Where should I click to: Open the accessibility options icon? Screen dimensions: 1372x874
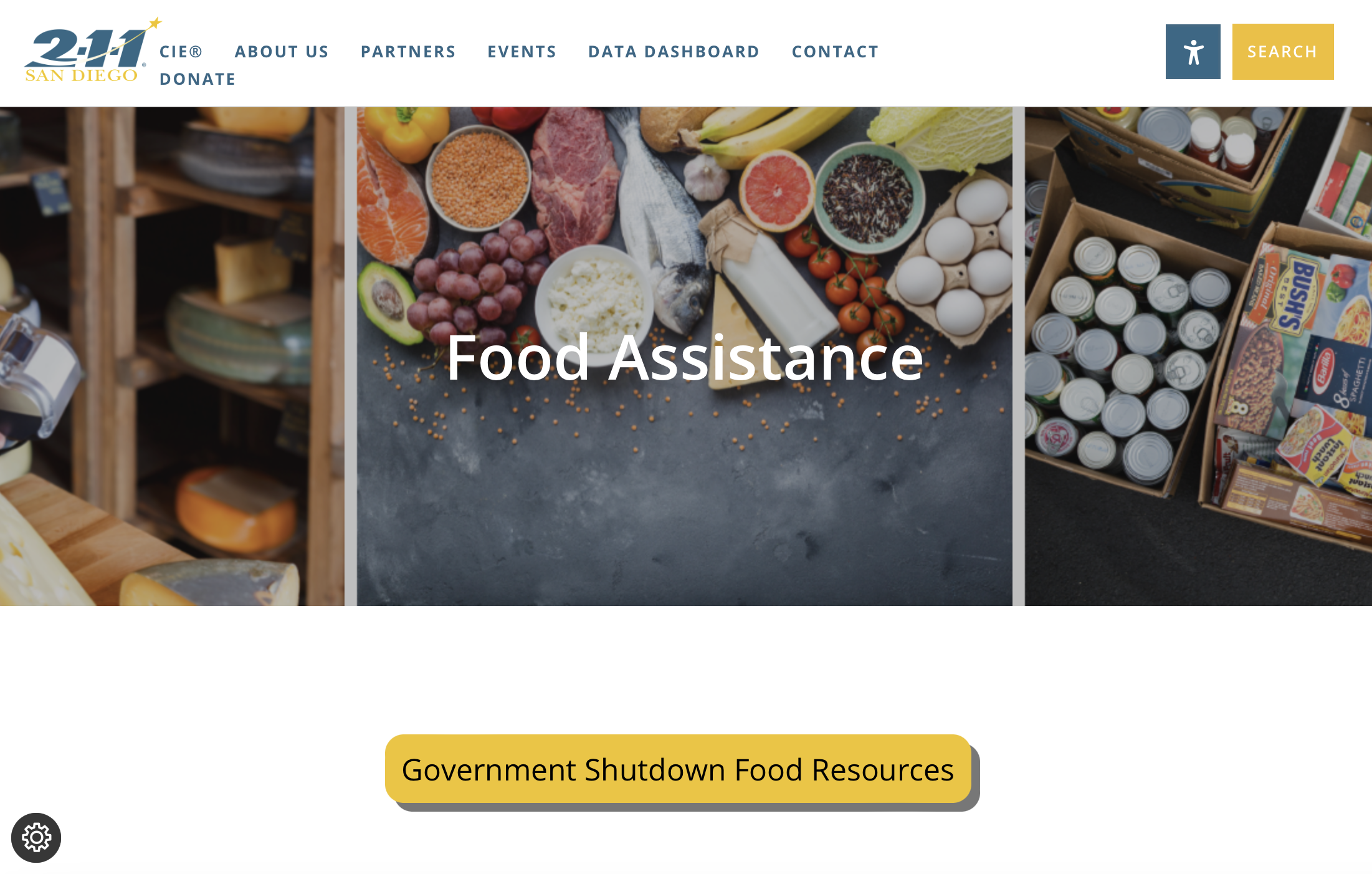click(x=1193, y=52)
